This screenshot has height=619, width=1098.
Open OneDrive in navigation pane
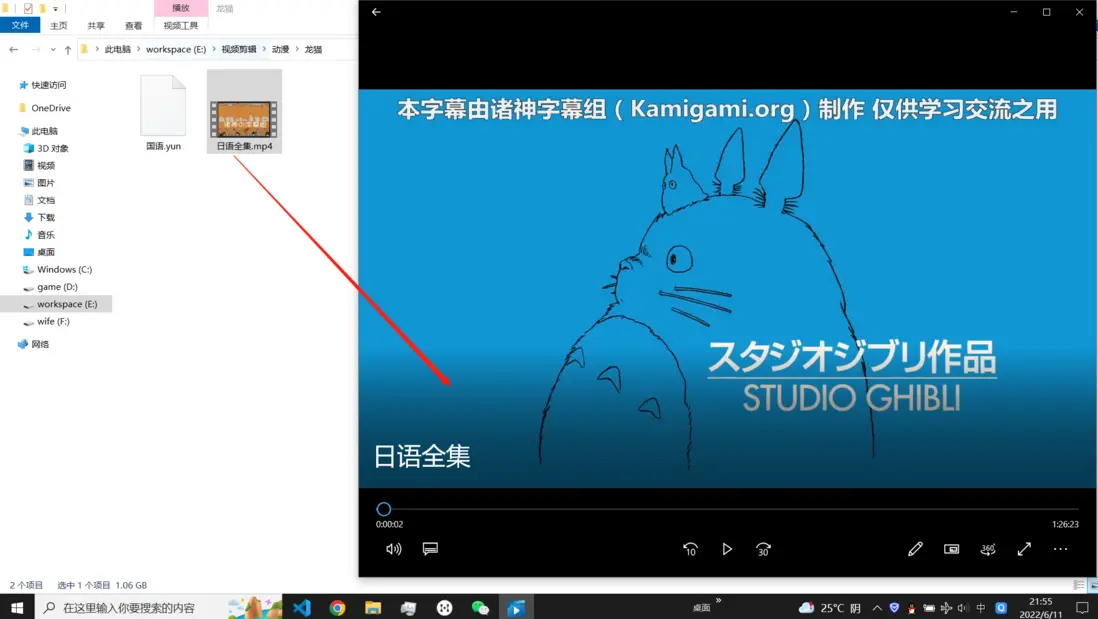(x=50, y=108)
